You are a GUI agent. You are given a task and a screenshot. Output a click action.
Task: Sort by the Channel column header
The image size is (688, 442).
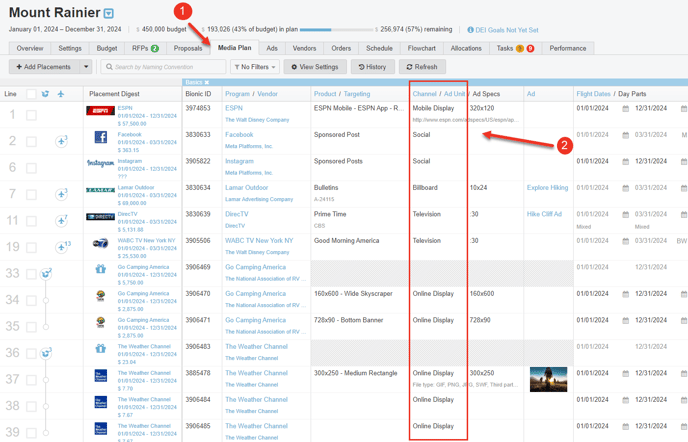[424, 94]
